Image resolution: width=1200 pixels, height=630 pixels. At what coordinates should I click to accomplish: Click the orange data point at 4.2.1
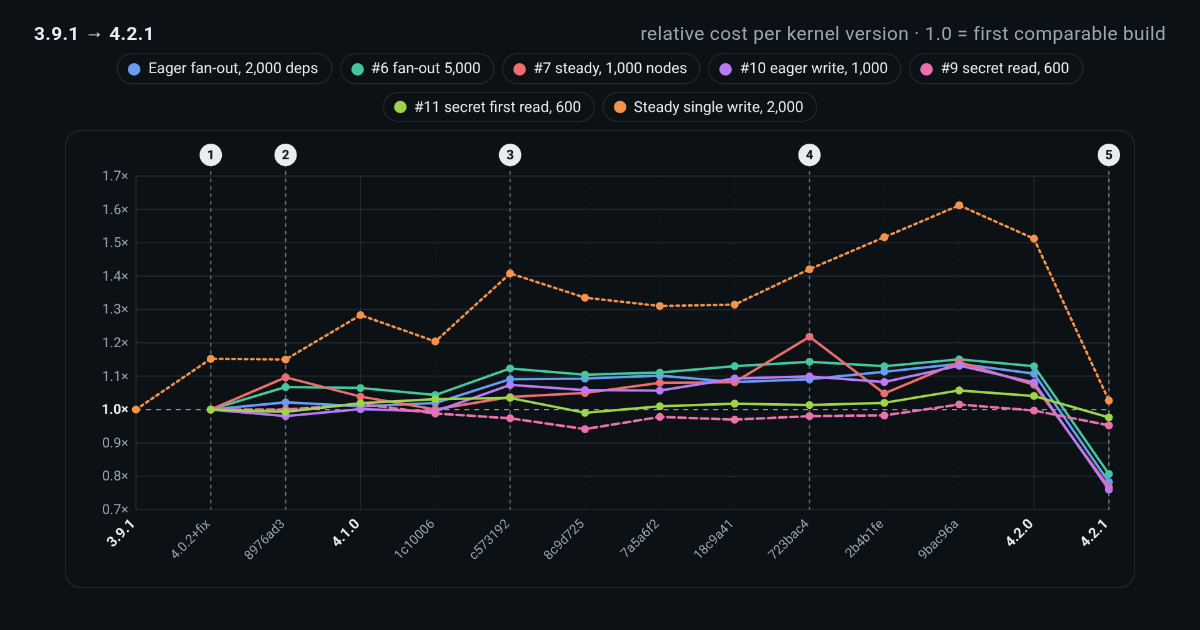1108,400
